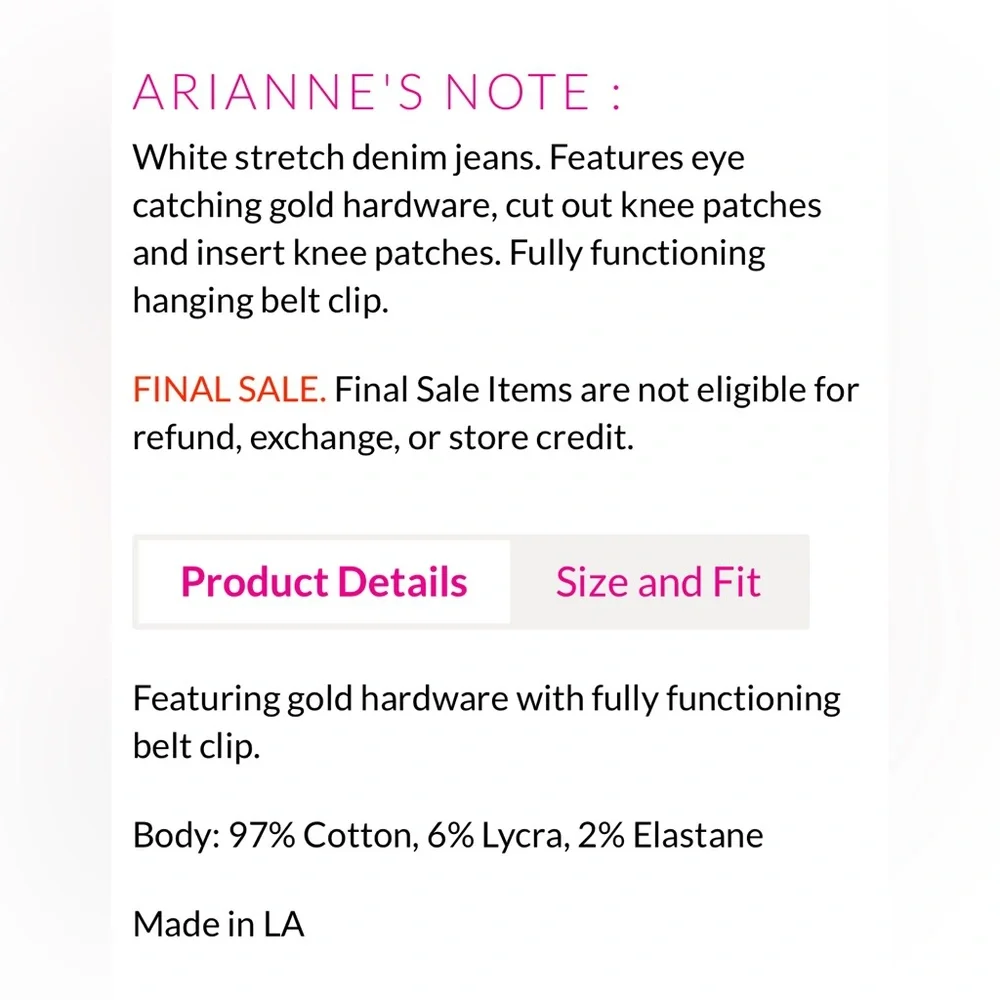Click the "97% Cotton" composition text
Screen dimensions: 1000x1000
click(x=320, y=835)
